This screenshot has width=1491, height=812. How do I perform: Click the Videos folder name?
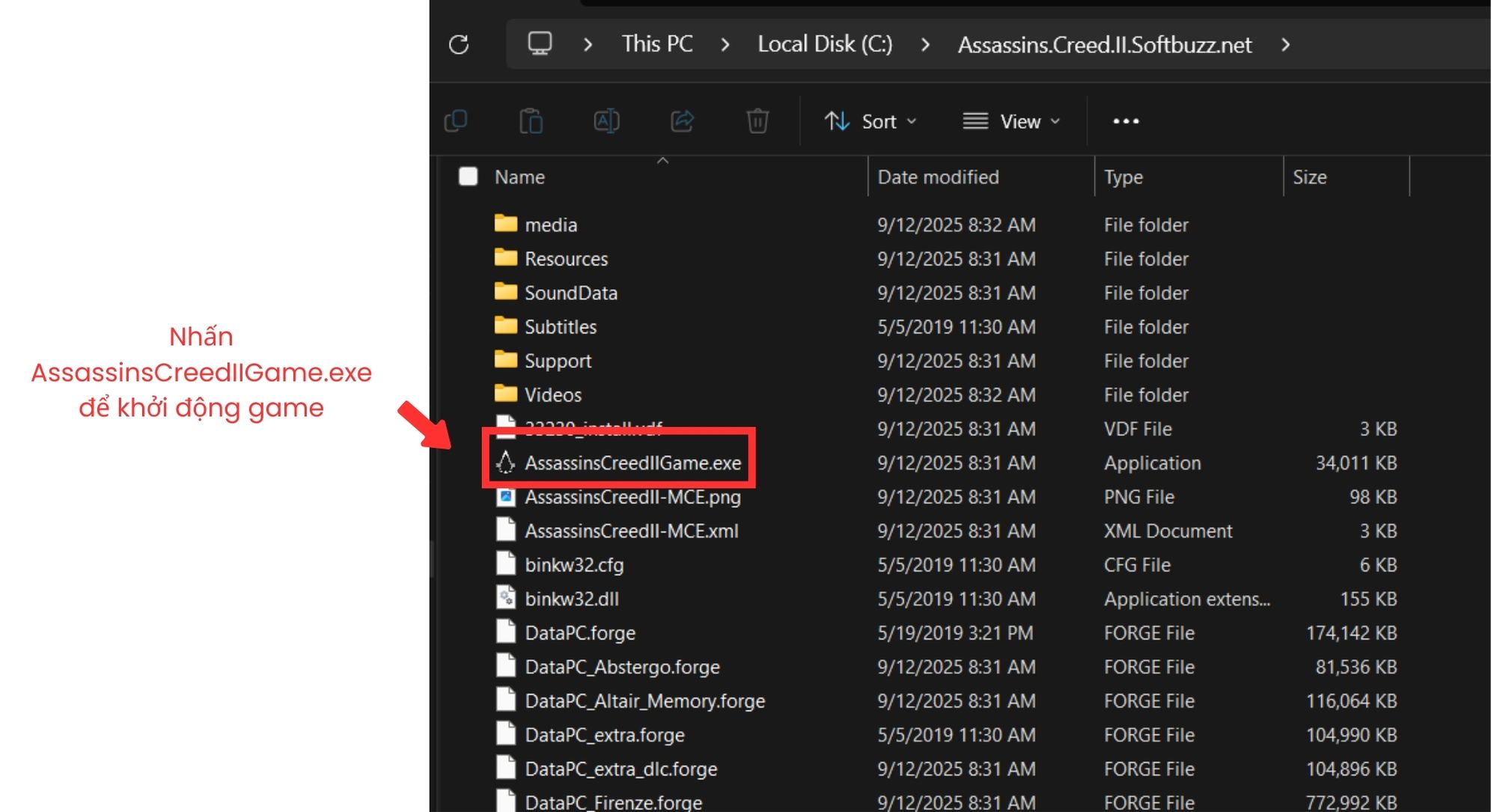553,395
